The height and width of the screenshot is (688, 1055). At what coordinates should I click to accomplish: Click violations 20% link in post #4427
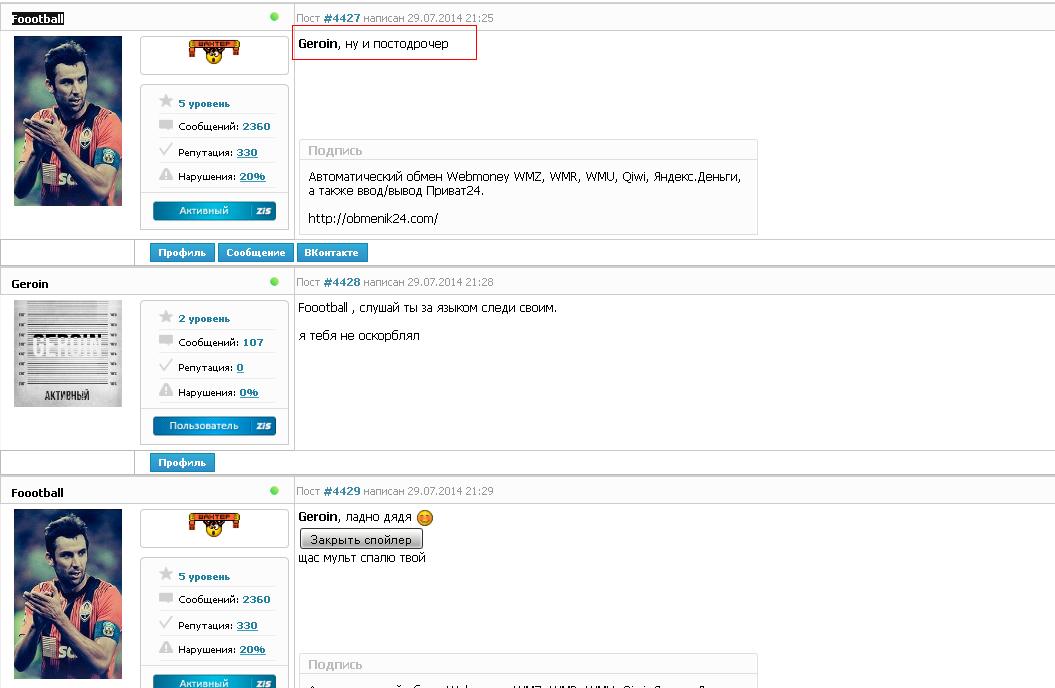point(252,176)
